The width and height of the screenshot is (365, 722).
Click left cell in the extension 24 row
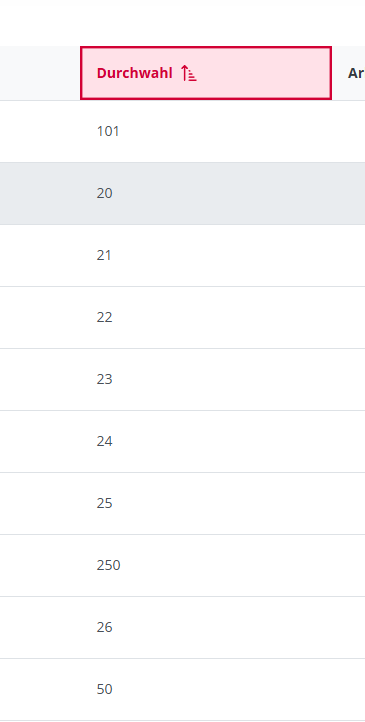pos(40,441)
